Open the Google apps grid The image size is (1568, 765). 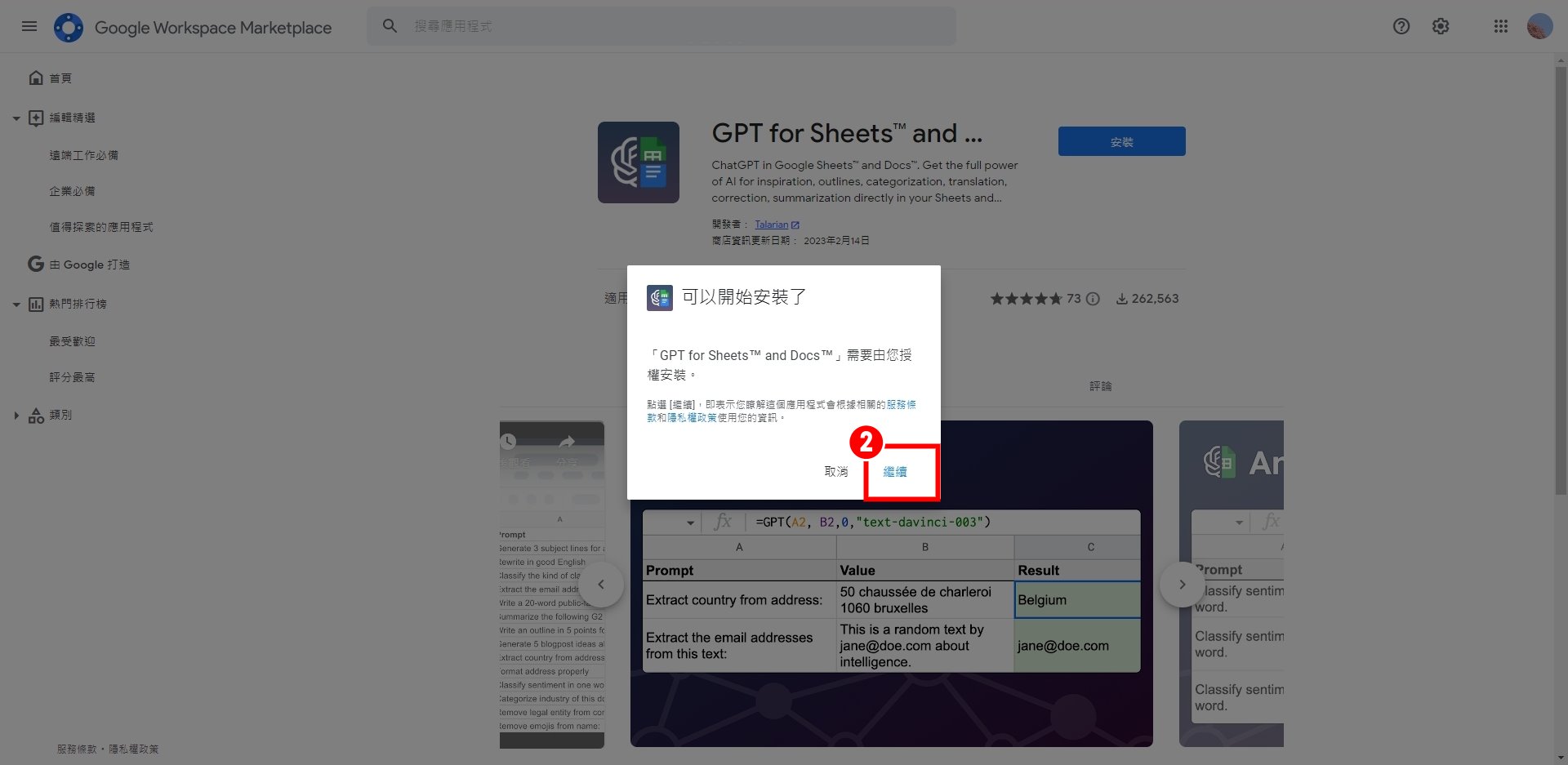tap(1501, 26)
